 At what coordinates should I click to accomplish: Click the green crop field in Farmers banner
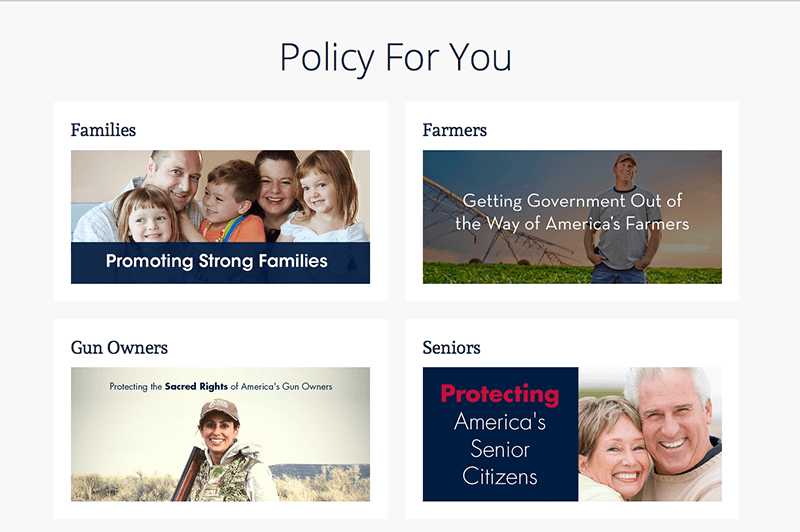click(x=510, y=273)
